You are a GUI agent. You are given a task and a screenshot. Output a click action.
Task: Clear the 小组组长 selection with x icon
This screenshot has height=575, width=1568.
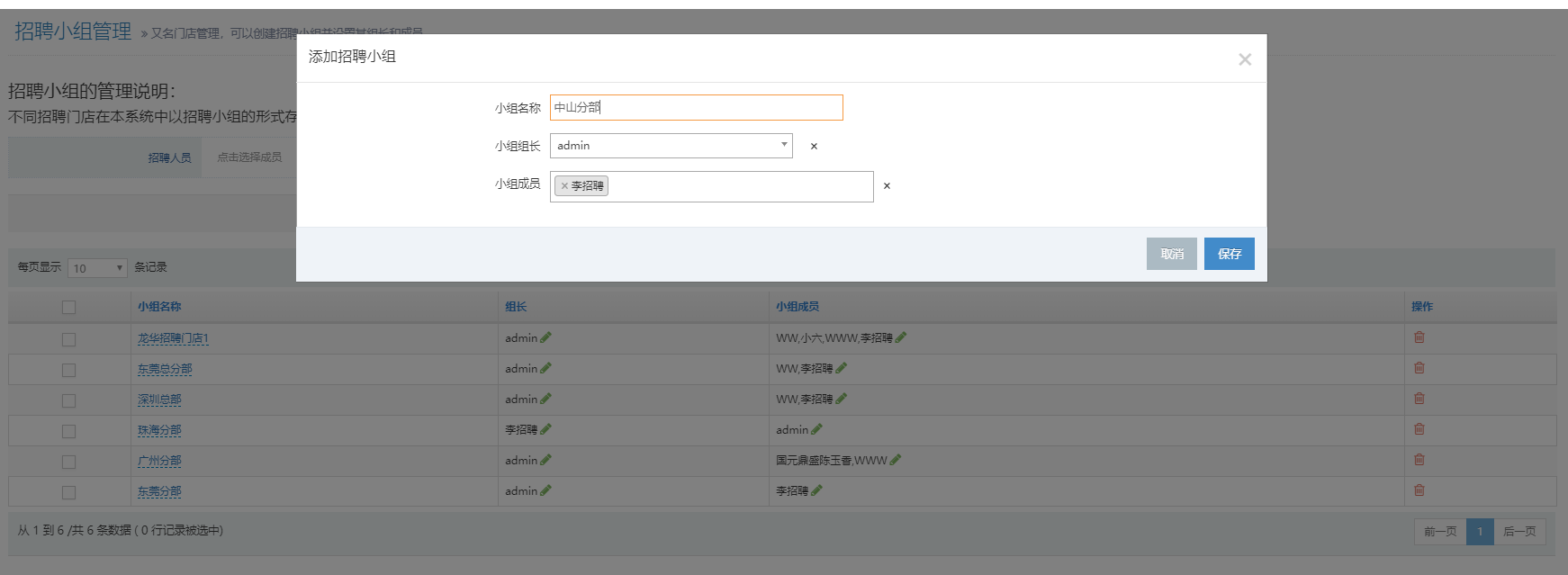click(x=814, y=147)
